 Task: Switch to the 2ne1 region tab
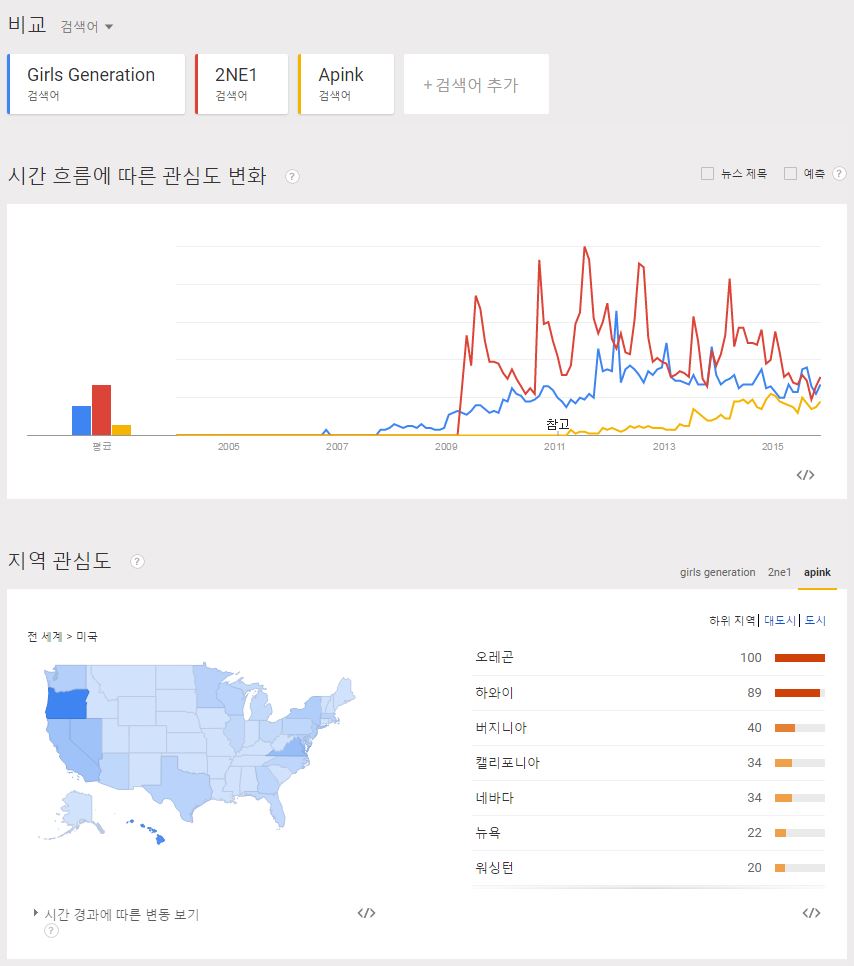pyautogui.click(x=779, y=572)
